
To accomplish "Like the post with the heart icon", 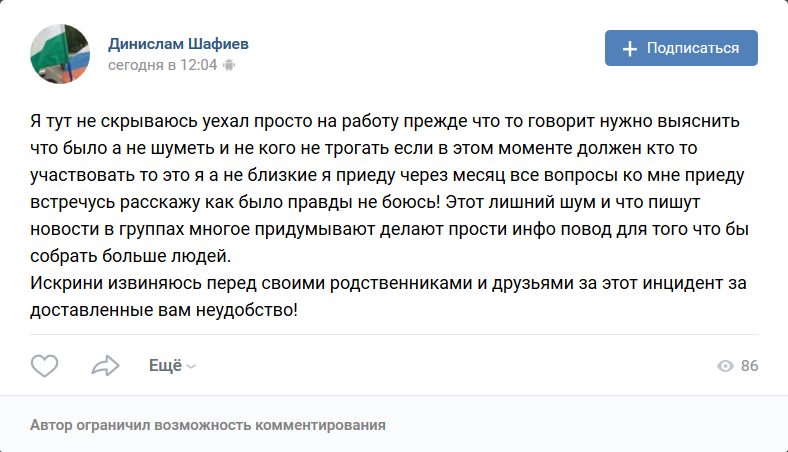I will point(45,366).
